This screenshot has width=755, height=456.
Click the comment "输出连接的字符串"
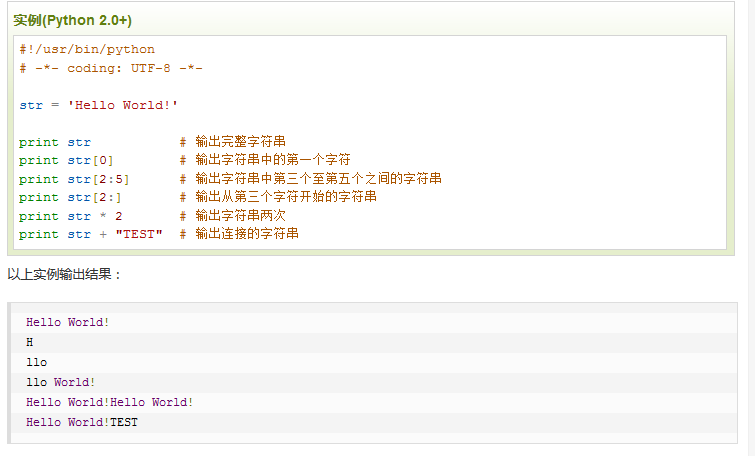(247, 234)
